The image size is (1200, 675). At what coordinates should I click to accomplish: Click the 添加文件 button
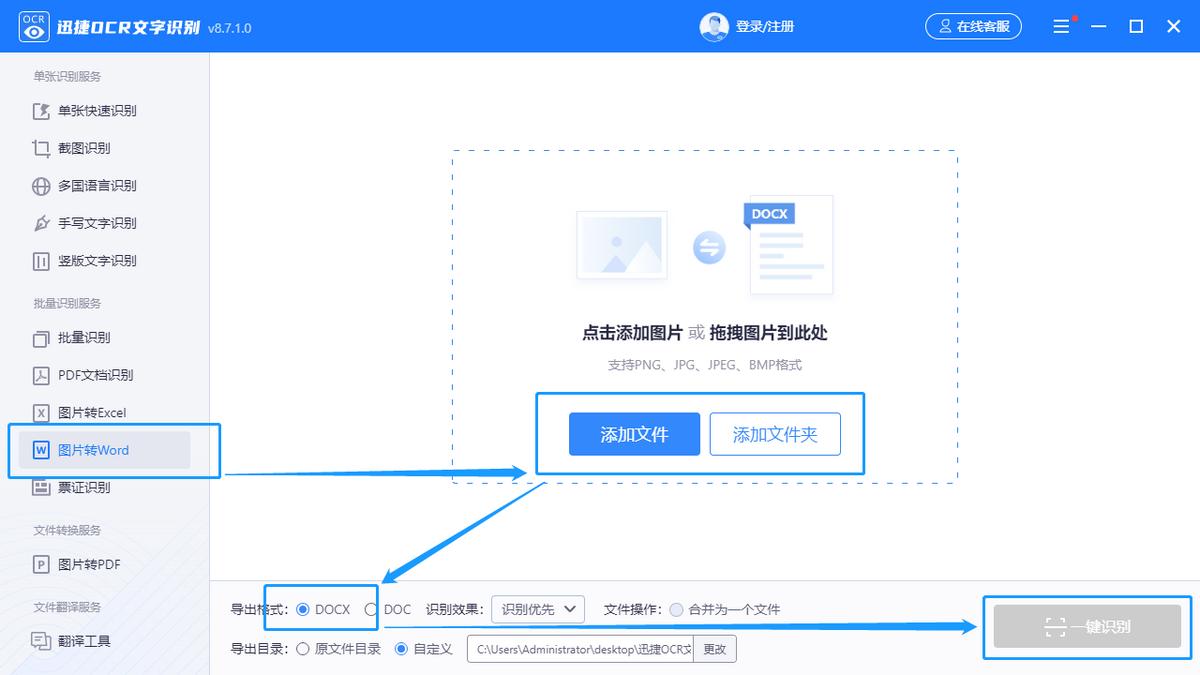pyautogui.click(x=634, y=434)
